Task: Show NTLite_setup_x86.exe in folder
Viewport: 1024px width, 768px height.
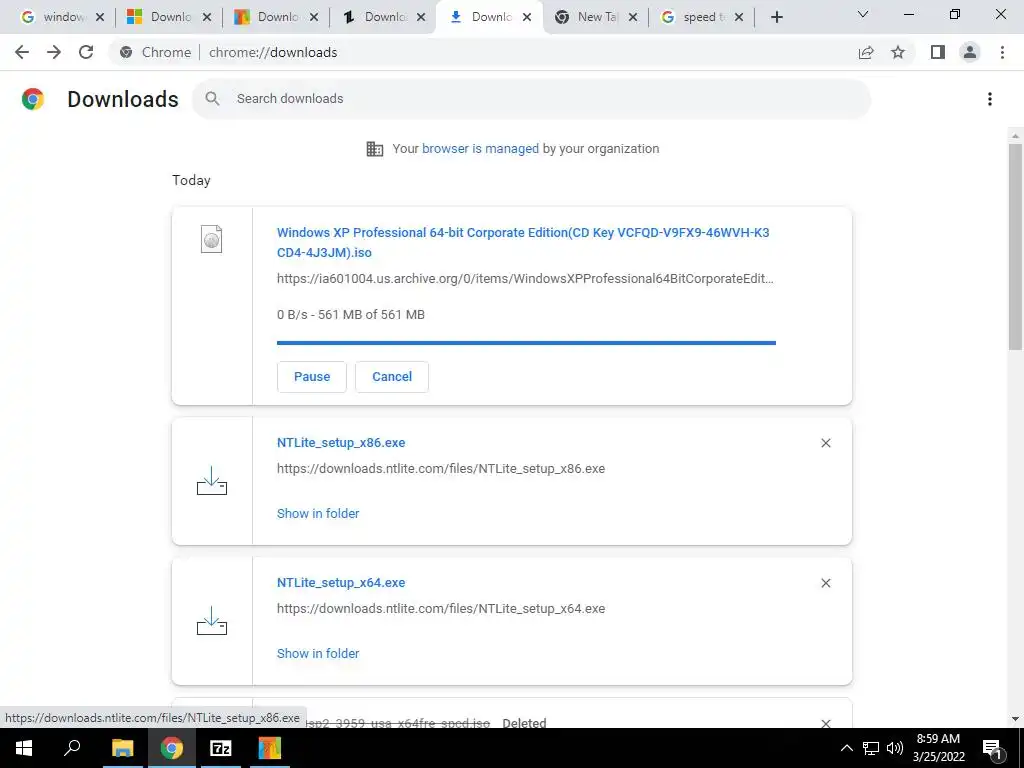Action: pos(318,513)
